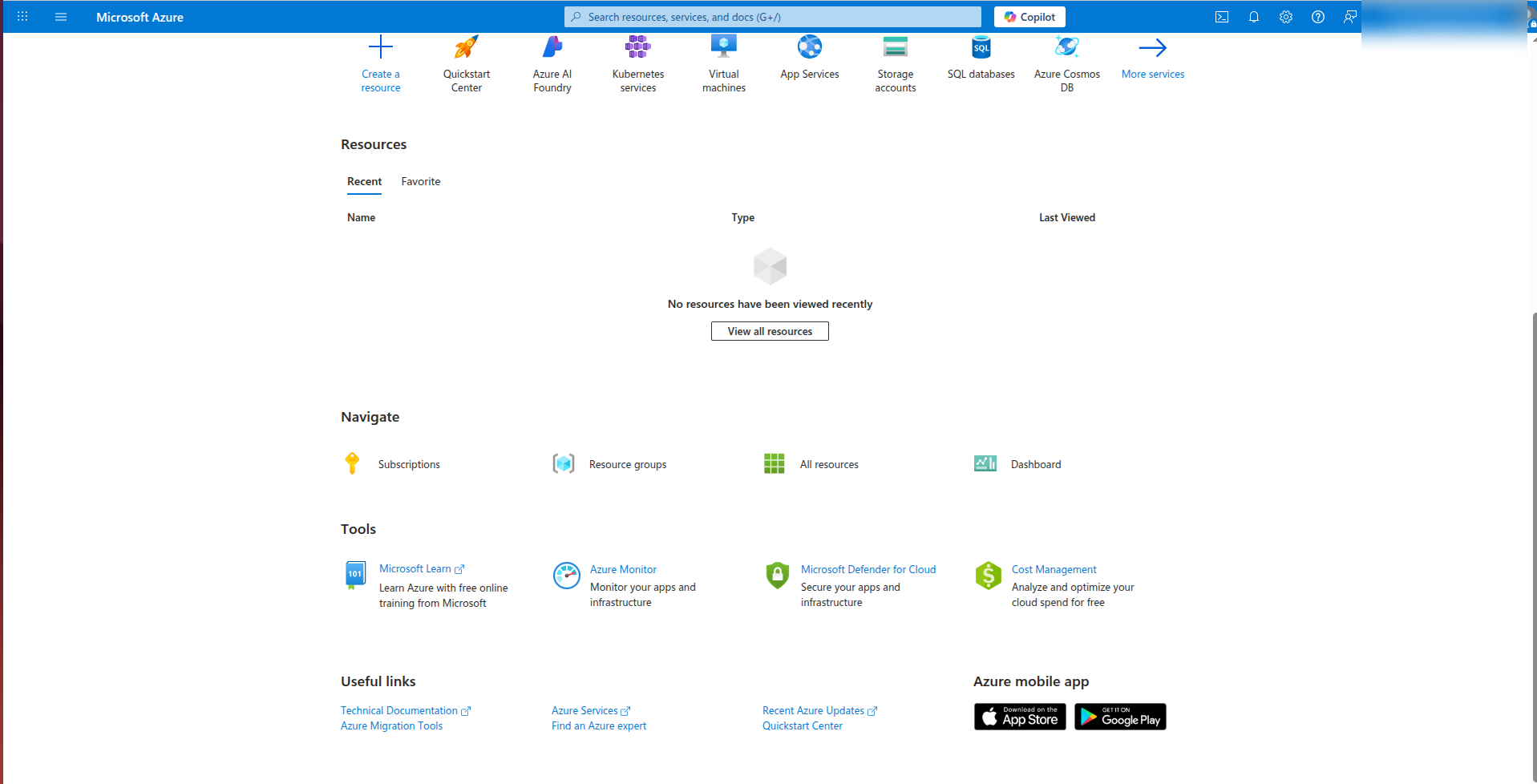Click the Dashboard chart icon

985,463
